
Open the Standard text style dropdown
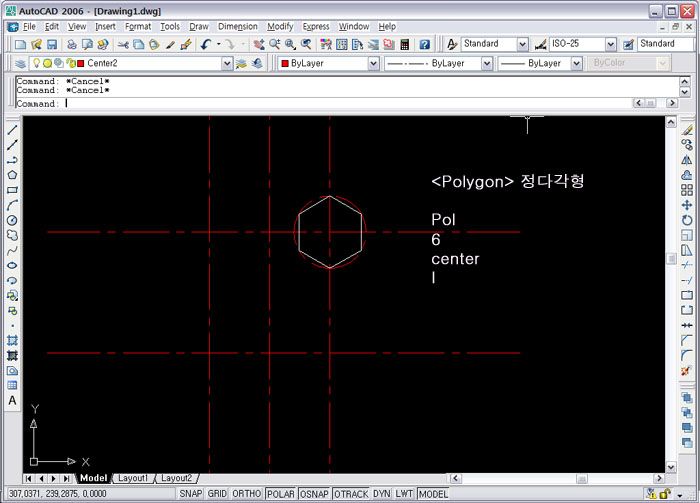[522, 44]
